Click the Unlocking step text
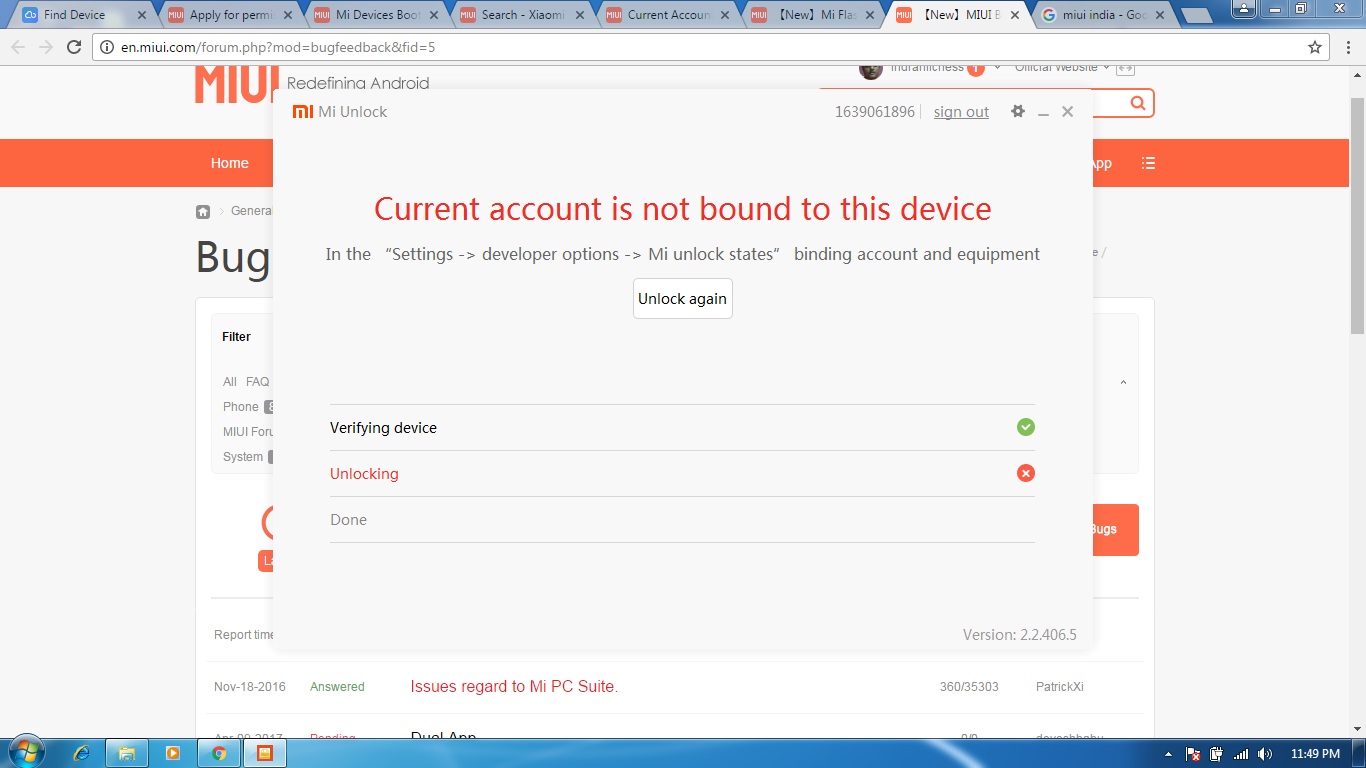The image size is (1366, 768). (364, 474)
